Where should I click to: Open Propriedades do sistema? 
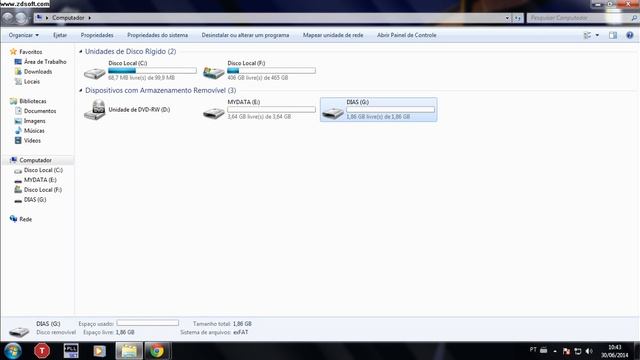tap(158, 35)
